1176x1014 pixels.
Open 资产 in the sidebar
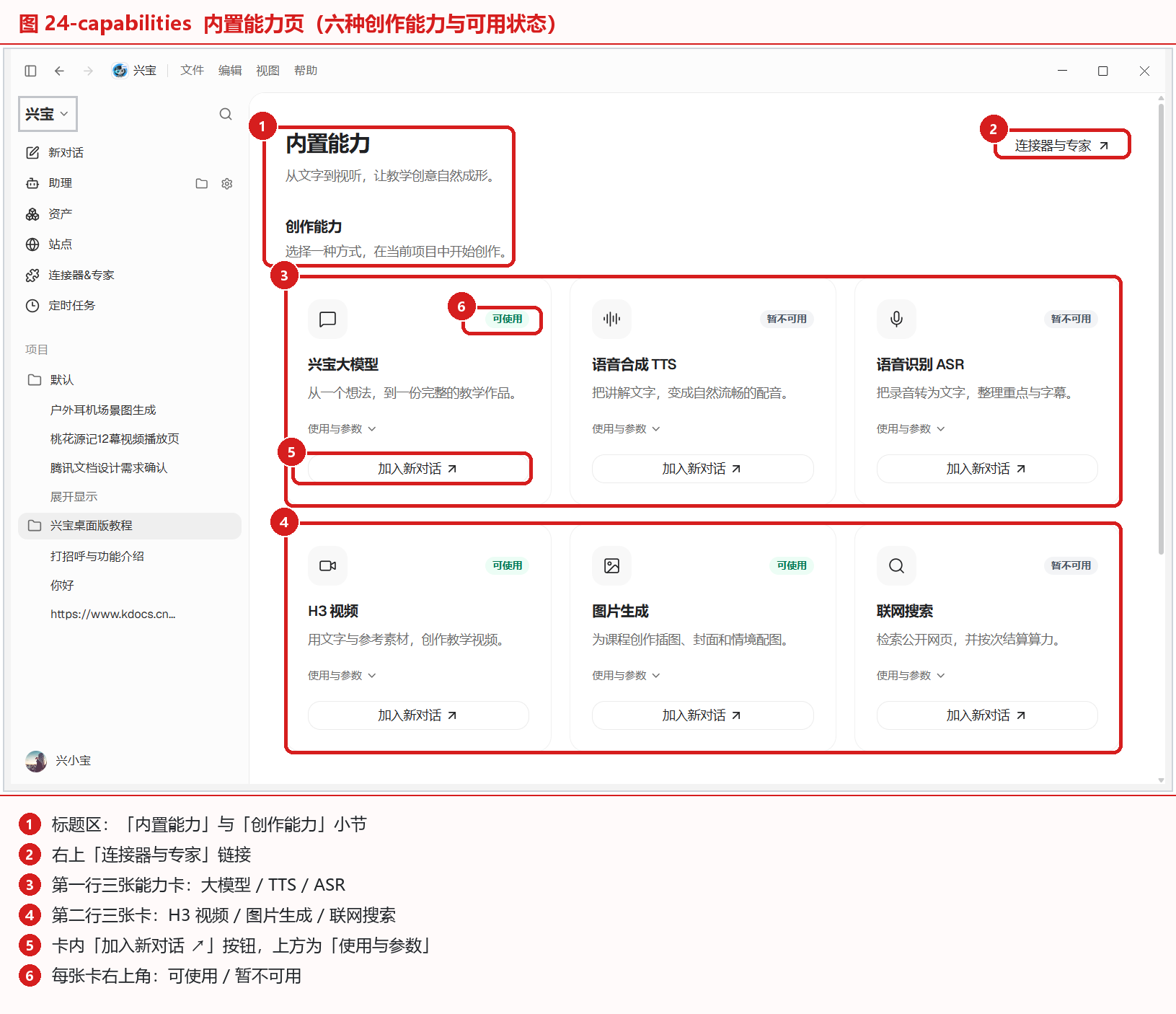pyautogui.click(x=130, y=214)
